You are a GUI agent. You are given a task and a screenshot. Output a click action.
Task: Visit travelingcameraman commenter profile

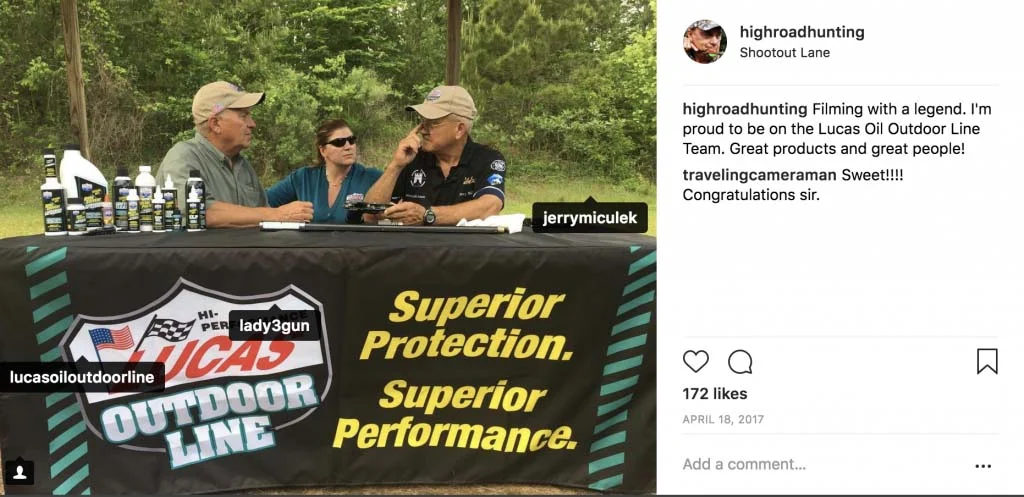[759, 175]
